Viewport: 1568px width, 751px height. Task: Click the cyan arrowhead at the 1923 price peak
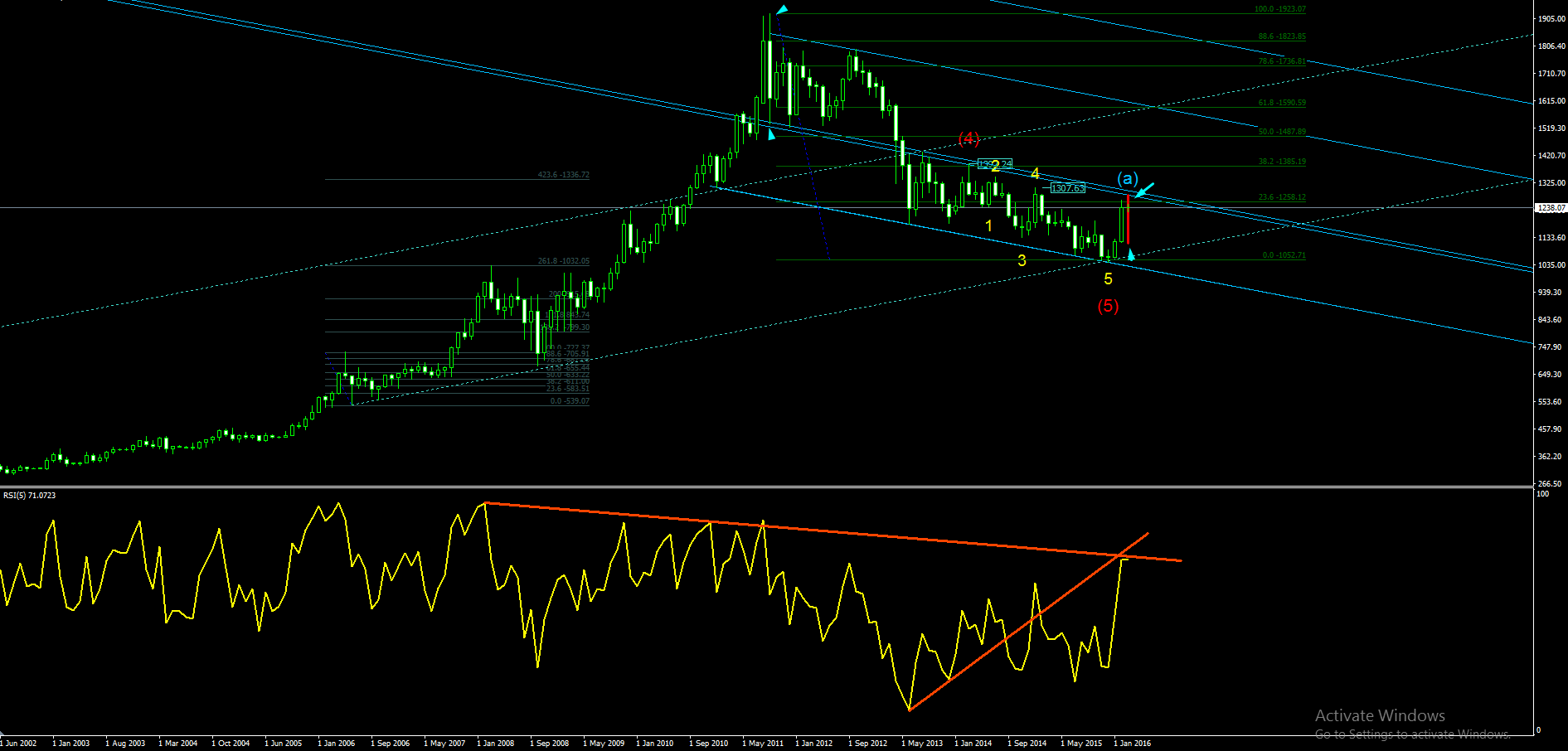tap(782, 9)
